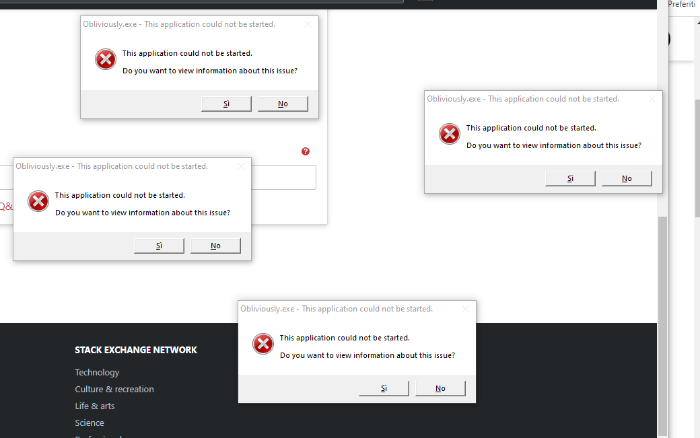
Task: Visit the Life & arts footer link
Action: tap(95, 406)
